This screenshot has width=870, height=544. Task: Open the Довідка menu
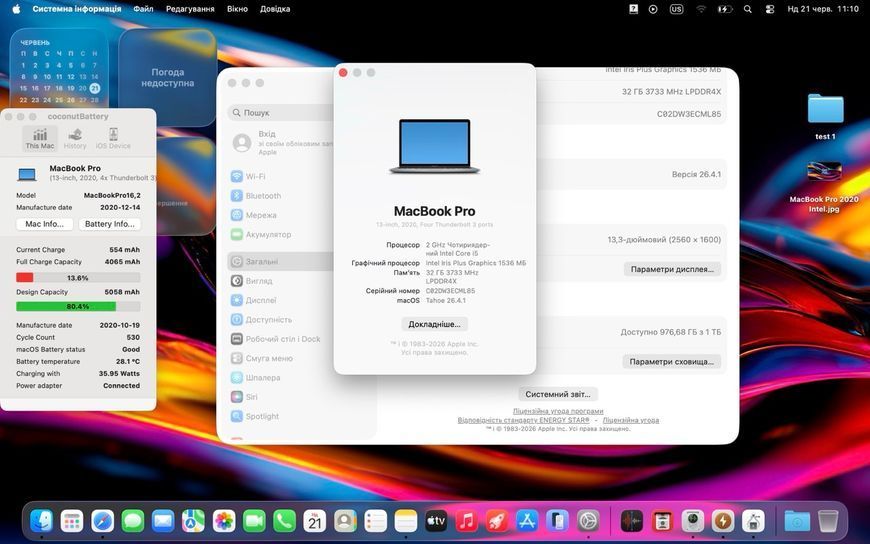275,9
